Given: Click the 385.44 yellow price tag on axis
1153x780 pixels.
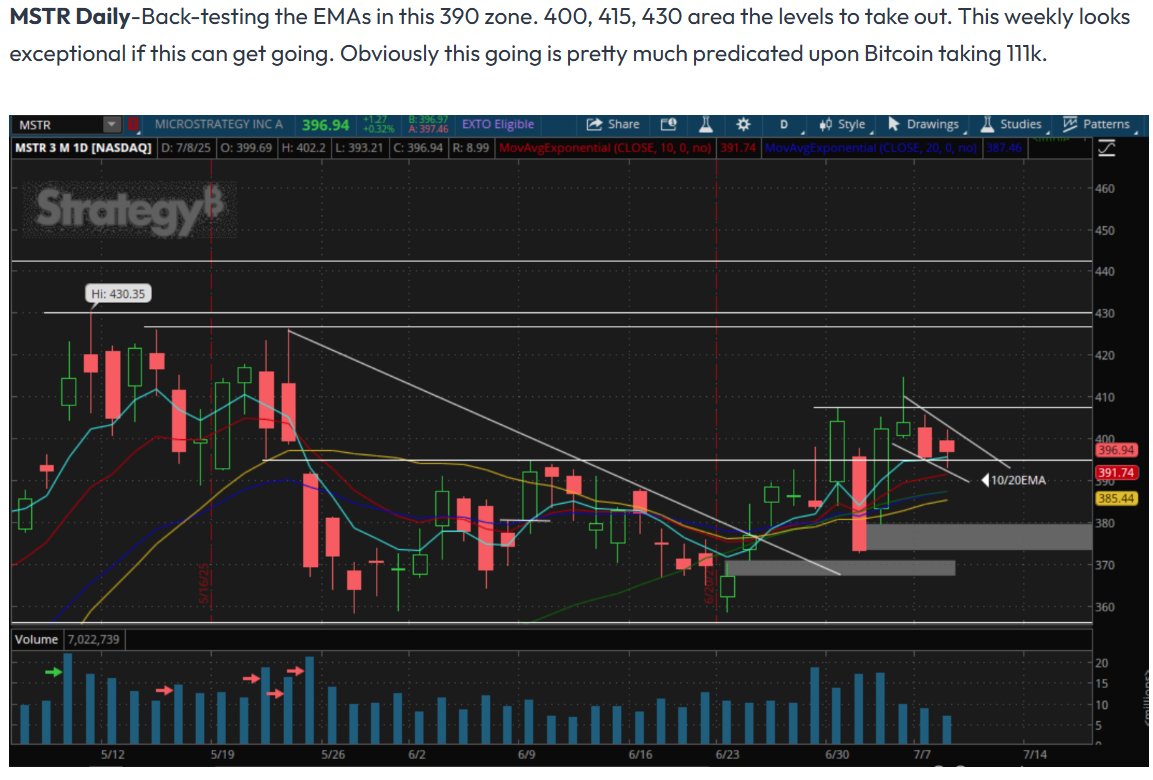Looking at the screenshot, I should pos(1115,498).
